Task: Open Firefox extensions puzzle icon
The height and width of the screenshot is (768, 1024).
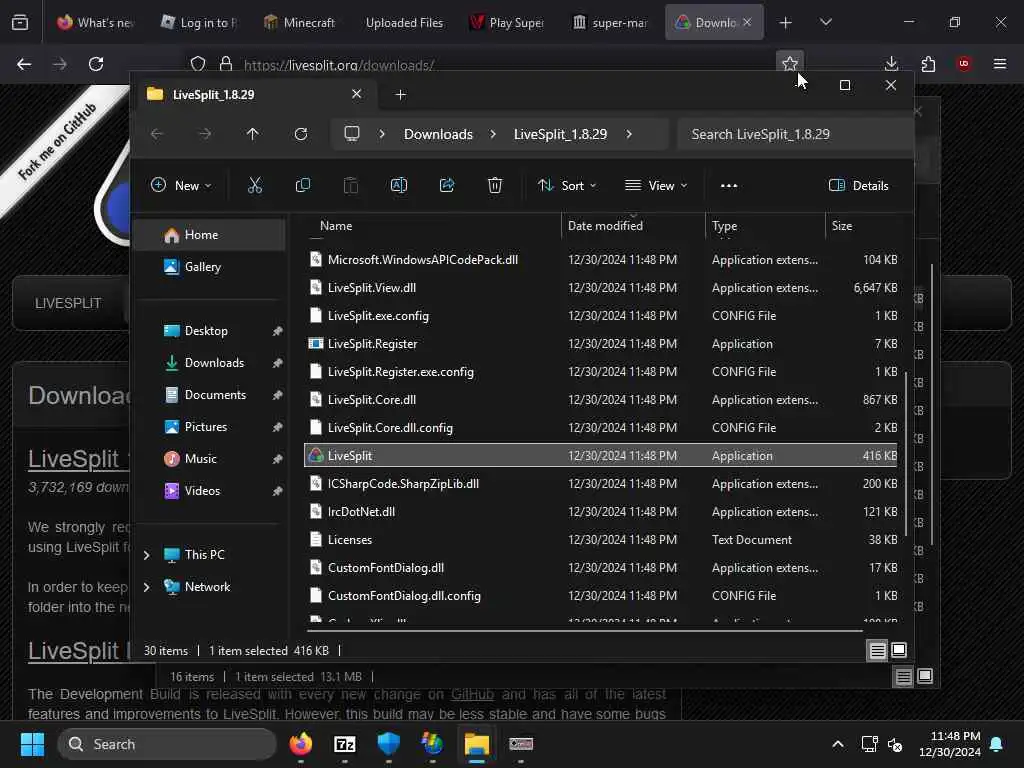Action: 928,64
